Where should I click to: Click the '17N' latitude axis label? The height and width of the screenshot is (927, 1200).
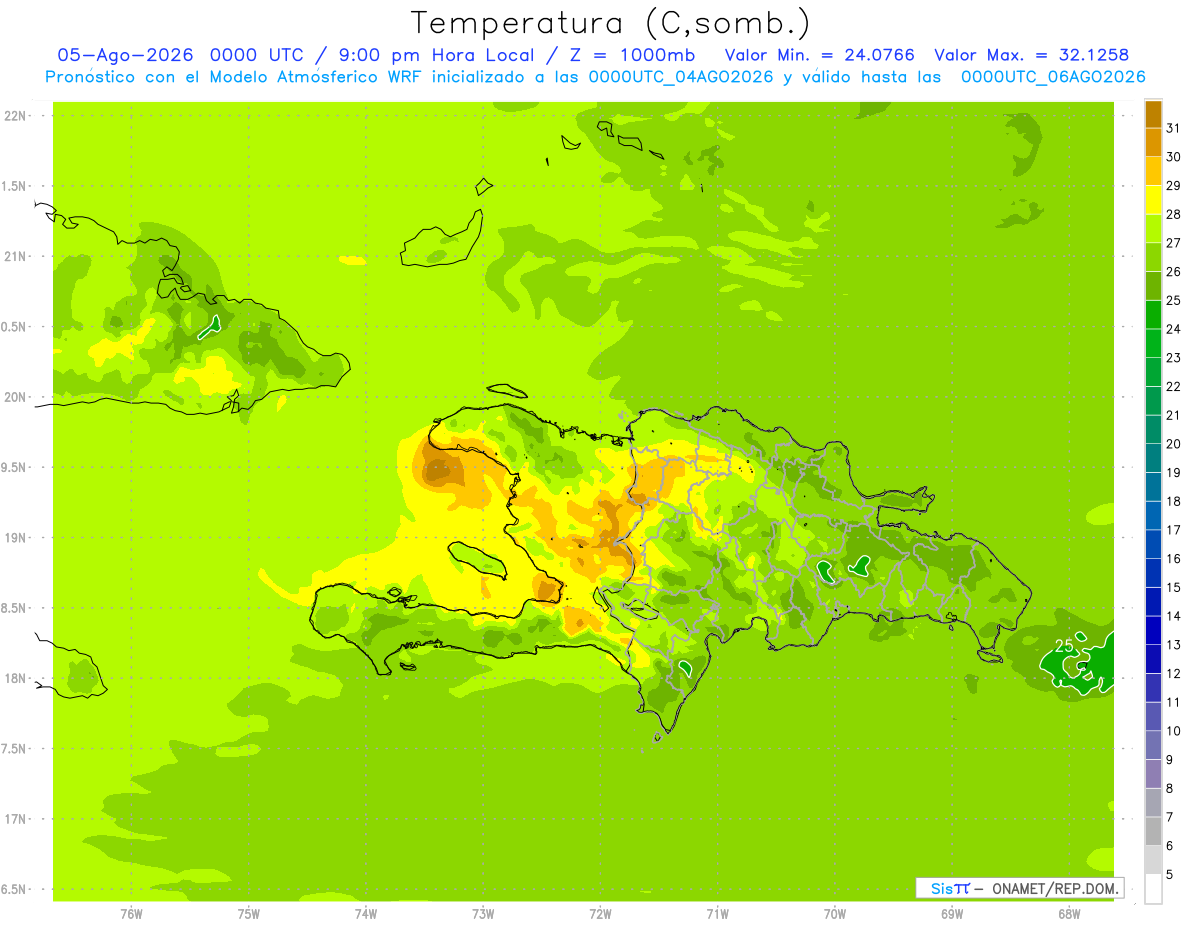point(15,819)
